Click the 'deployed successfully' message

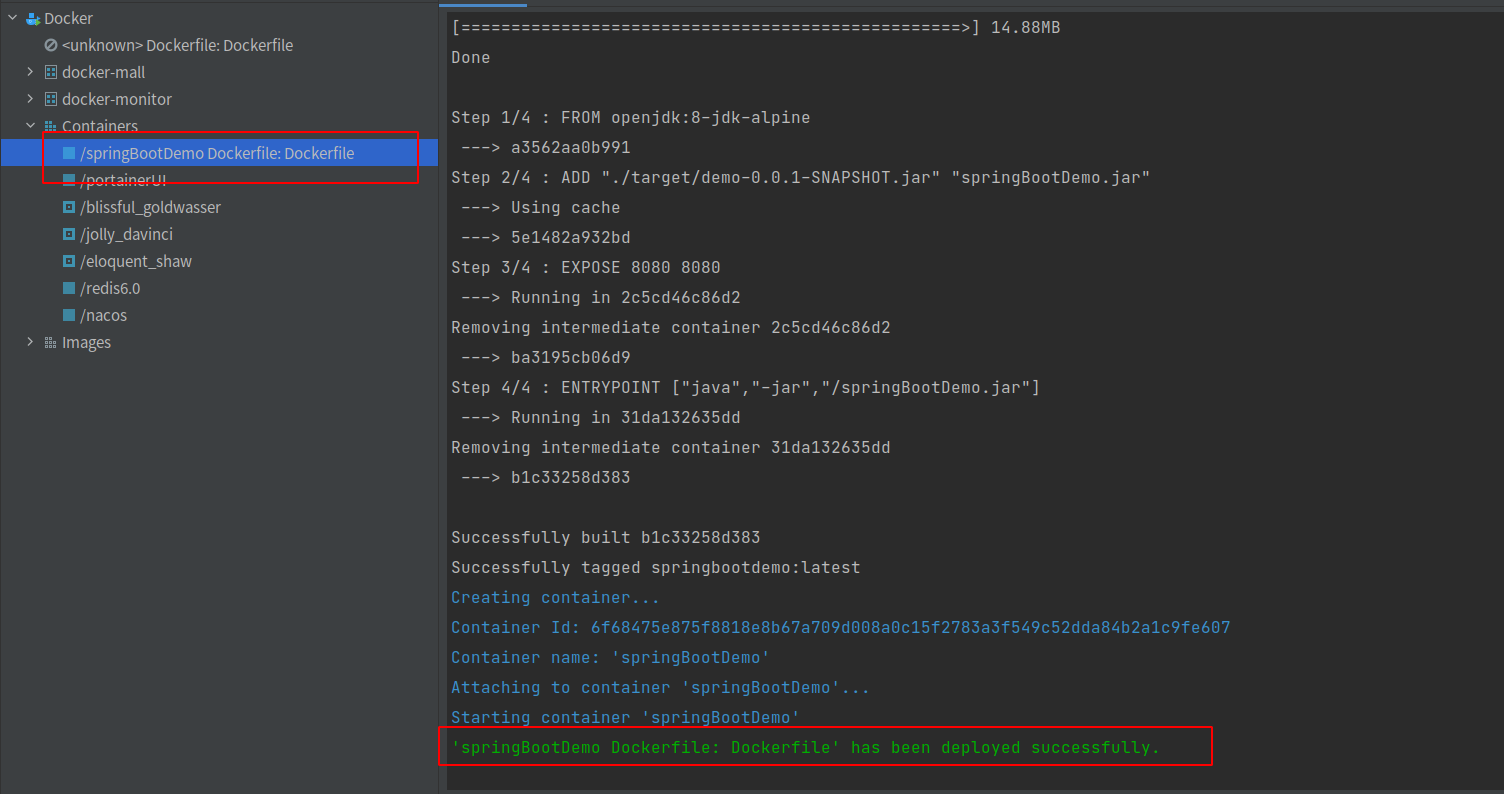805,748
